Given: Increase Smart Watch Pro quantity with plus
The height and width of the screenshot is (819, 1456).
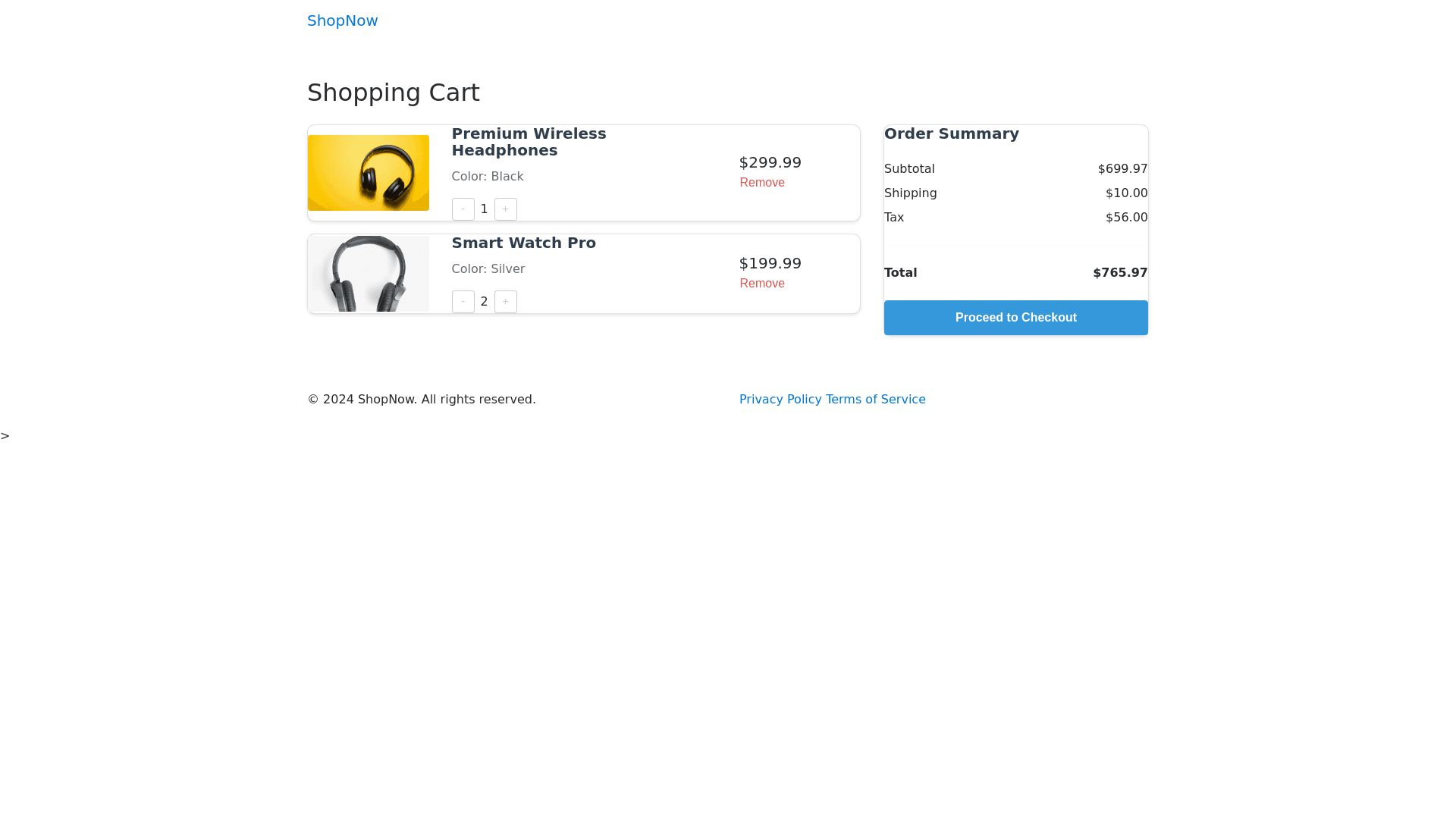Looking at the screenshot, I should pos(505,302).
